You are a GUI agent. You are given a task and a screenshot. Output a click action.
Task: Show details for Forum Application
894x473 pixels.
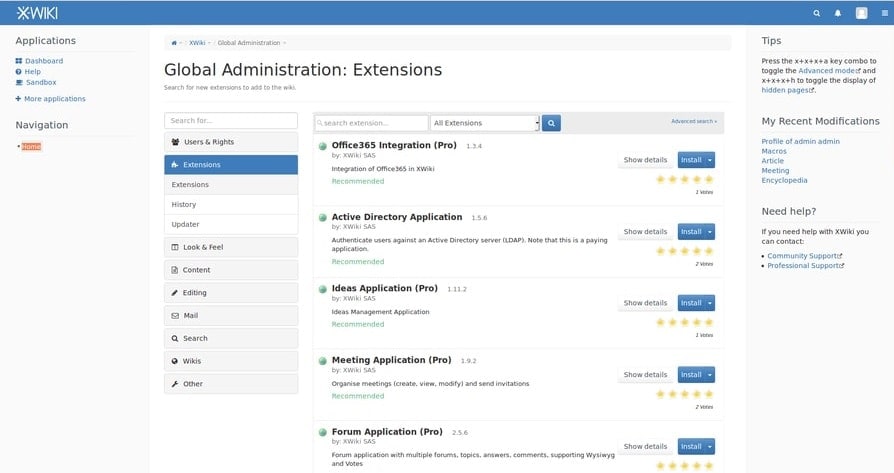(645, 447)
